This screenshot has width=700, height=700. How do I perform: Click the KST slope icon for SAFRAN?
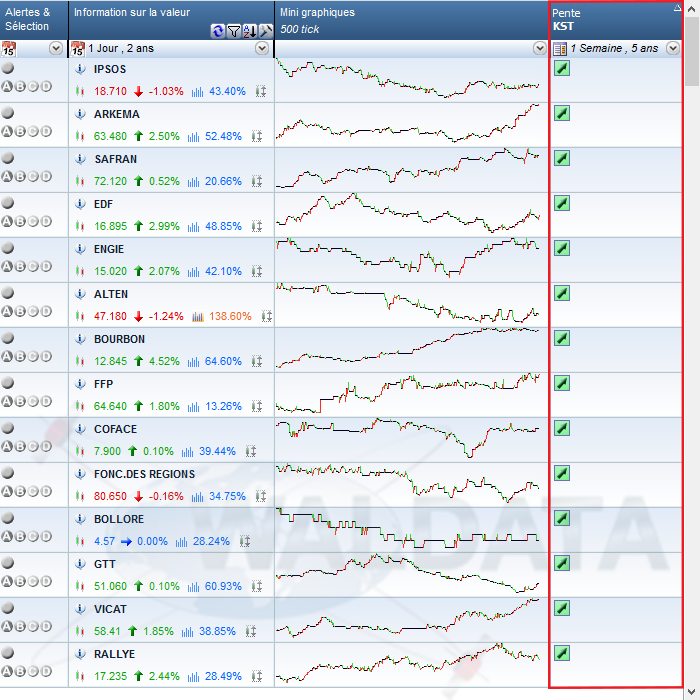[562, 158]
